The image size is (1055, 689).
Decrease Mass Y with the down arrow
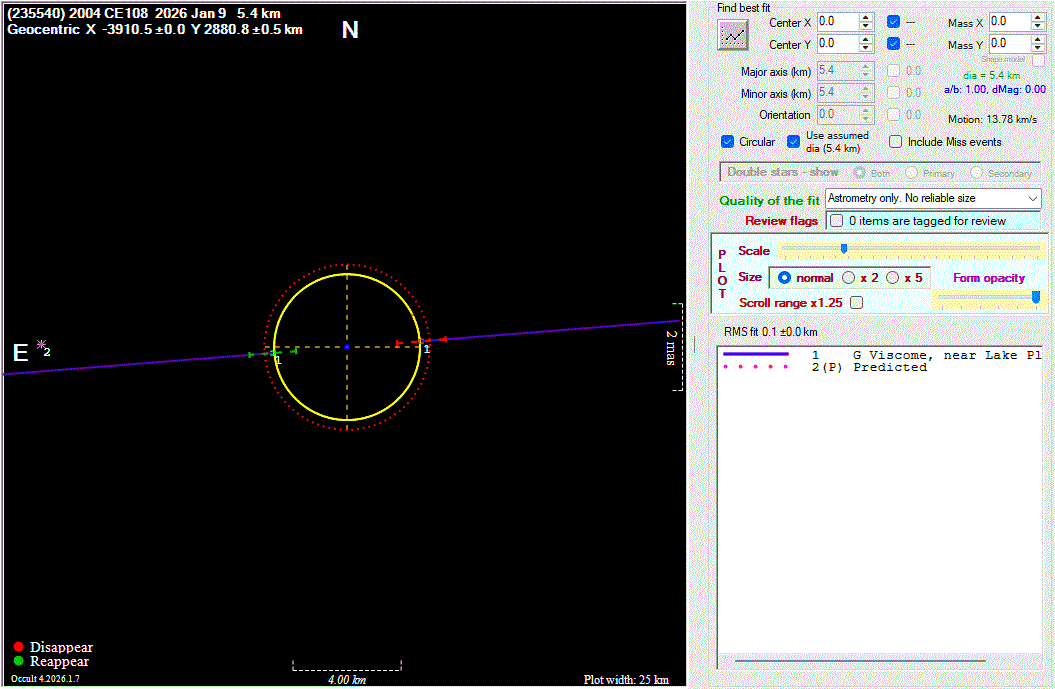1038,48
